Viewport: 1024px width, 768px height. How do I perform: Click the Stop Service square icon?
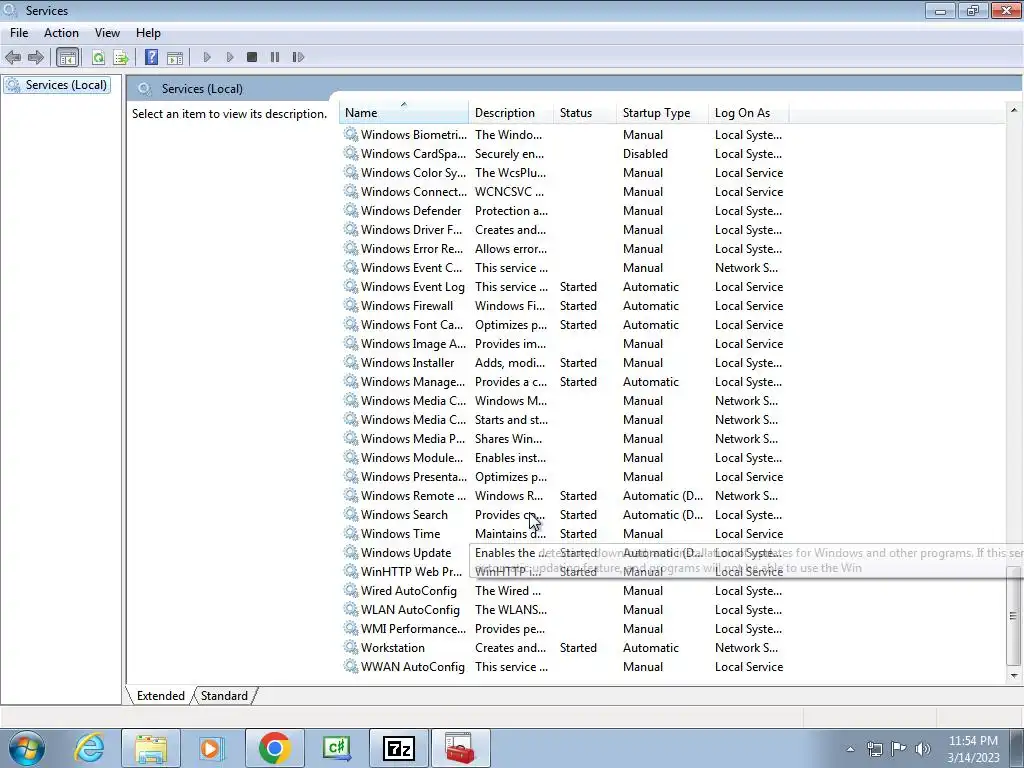pyautogui.click(x=252, y=57)
